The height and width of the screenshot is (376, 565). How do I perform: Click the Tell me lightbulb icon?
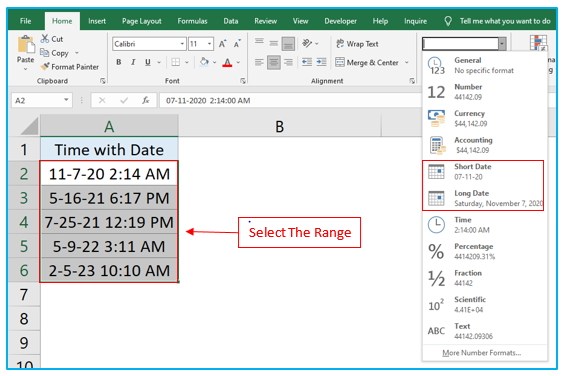pos(448,21)
